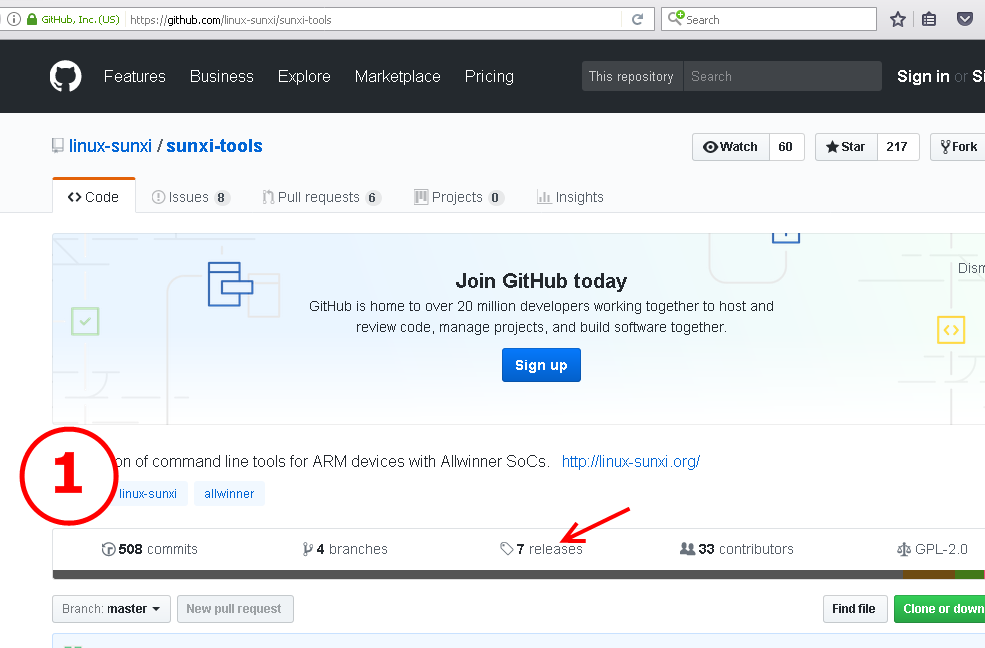Dismiss the Join GitHub banner
This screenshot has width=985, height=648.
971,268
